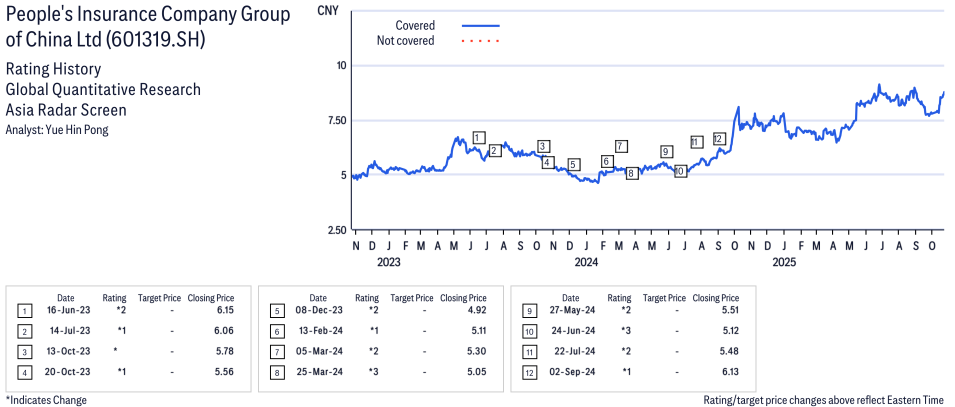Click the analyst name Yue Hin Pong
Viewport: 955px width, 407px height.
point(57,130)
